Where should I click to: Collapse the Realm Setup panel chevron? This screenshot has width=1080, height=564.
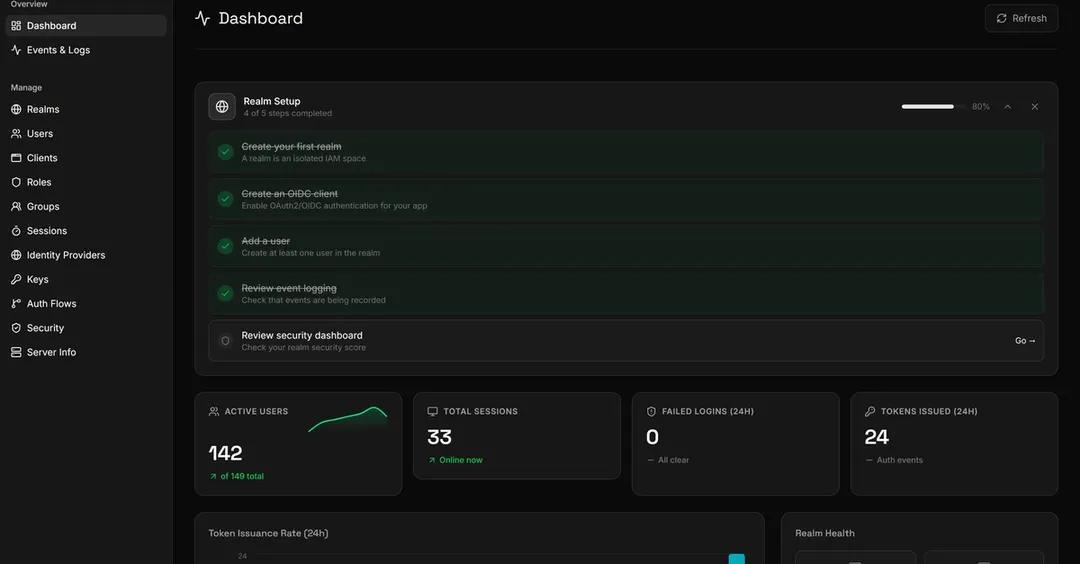point(1008,107)
